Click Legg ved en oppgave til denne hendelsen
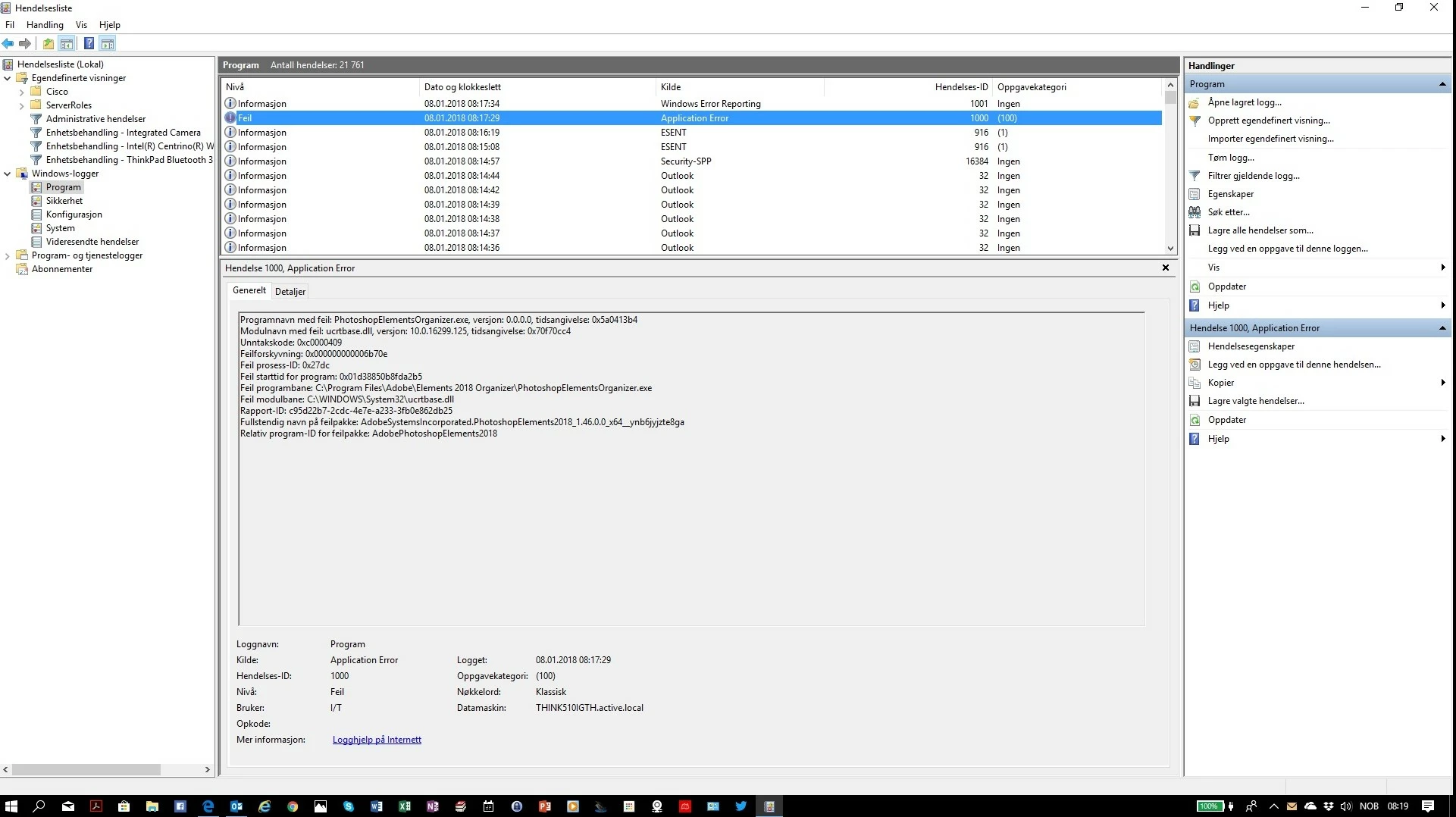The height and width of the screenshot is (817, 1456). (x=1295, y=365)
